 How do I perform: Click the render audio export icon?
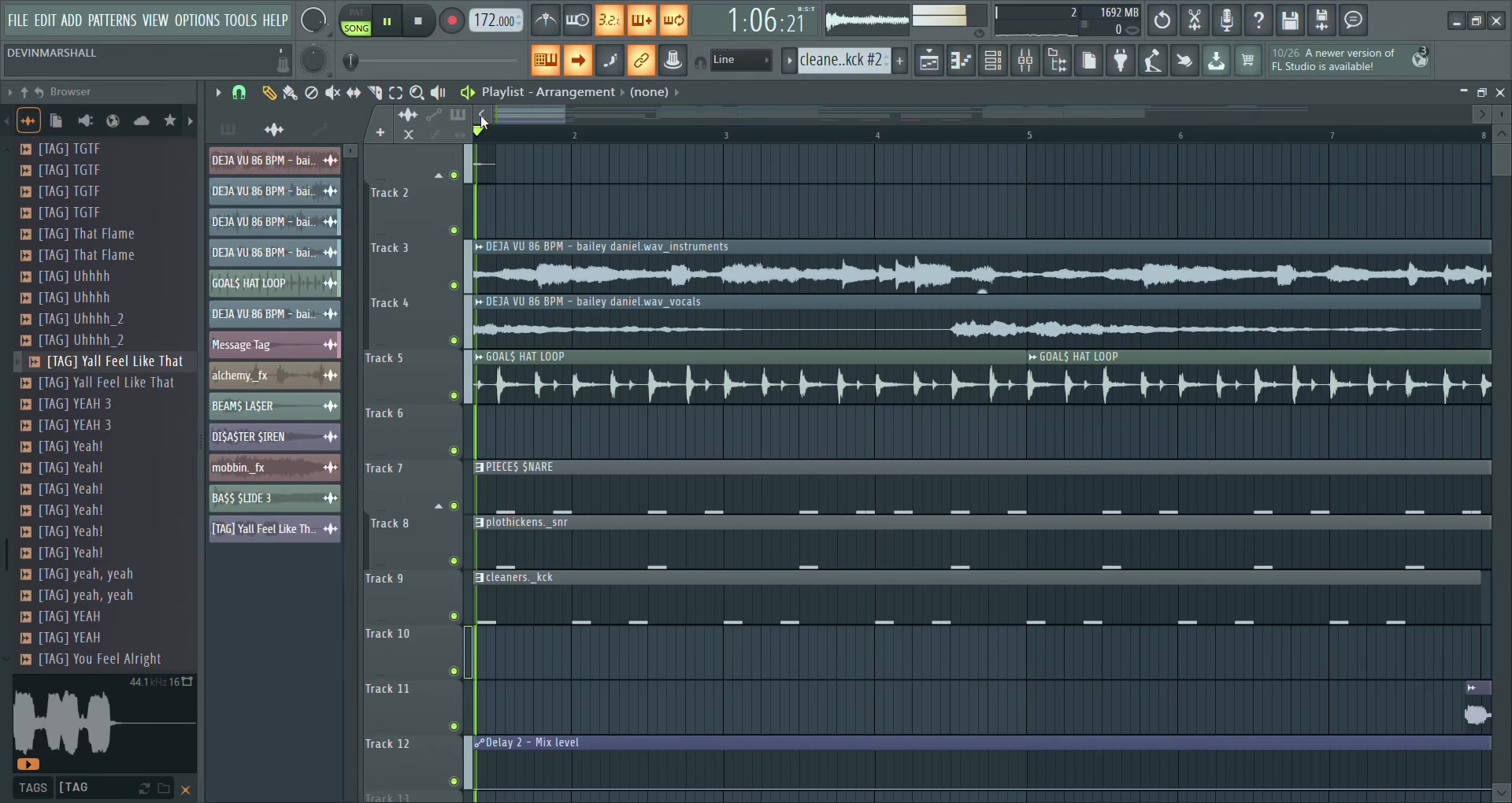point(1322,21)
